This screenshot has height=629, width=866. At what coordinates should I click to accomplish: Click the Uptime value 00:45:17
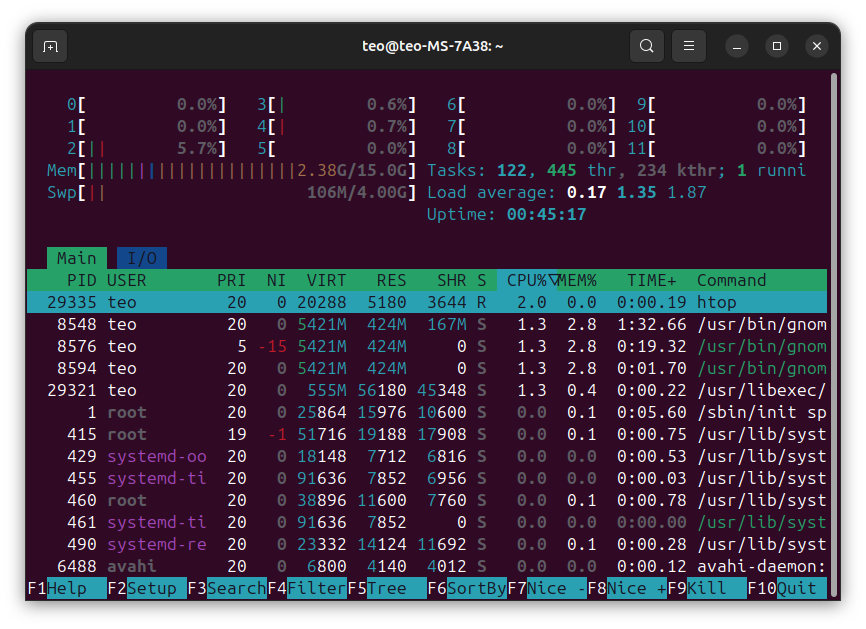click(x=547, y=214)
